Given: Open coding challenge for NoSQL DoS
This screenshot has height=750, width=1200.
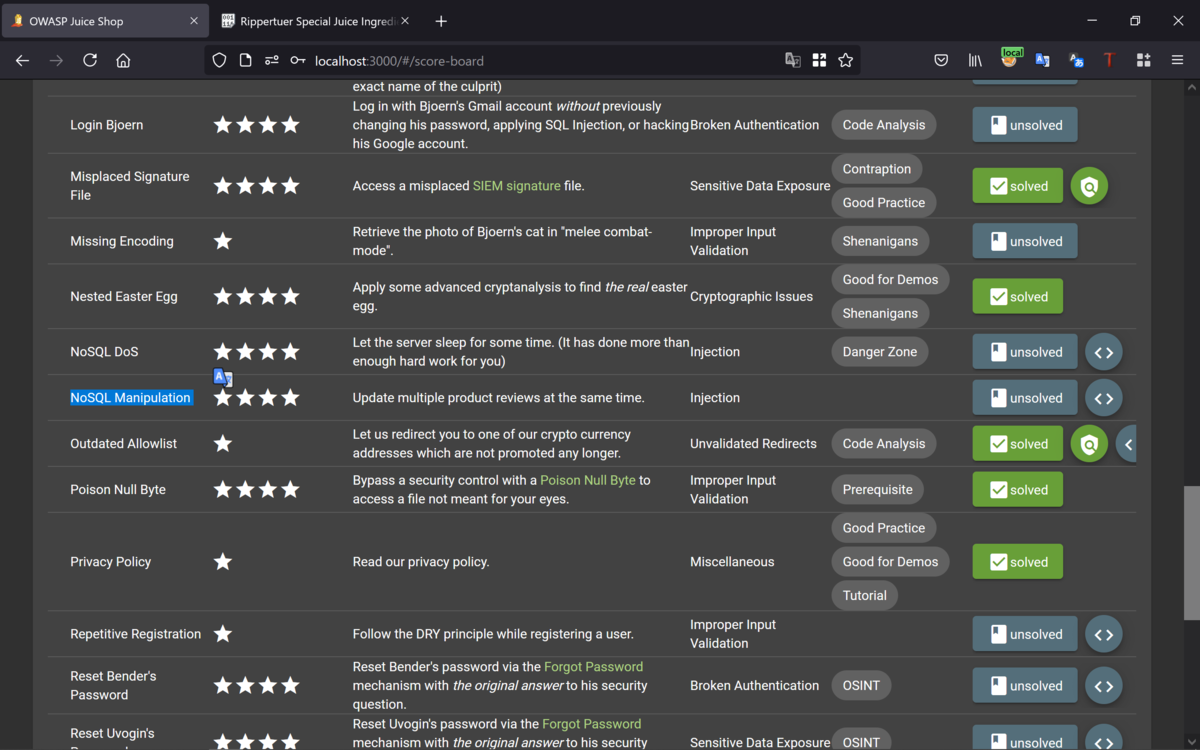Looking at the screenshot, I should pyautogui.click(x=1104, y=352).
